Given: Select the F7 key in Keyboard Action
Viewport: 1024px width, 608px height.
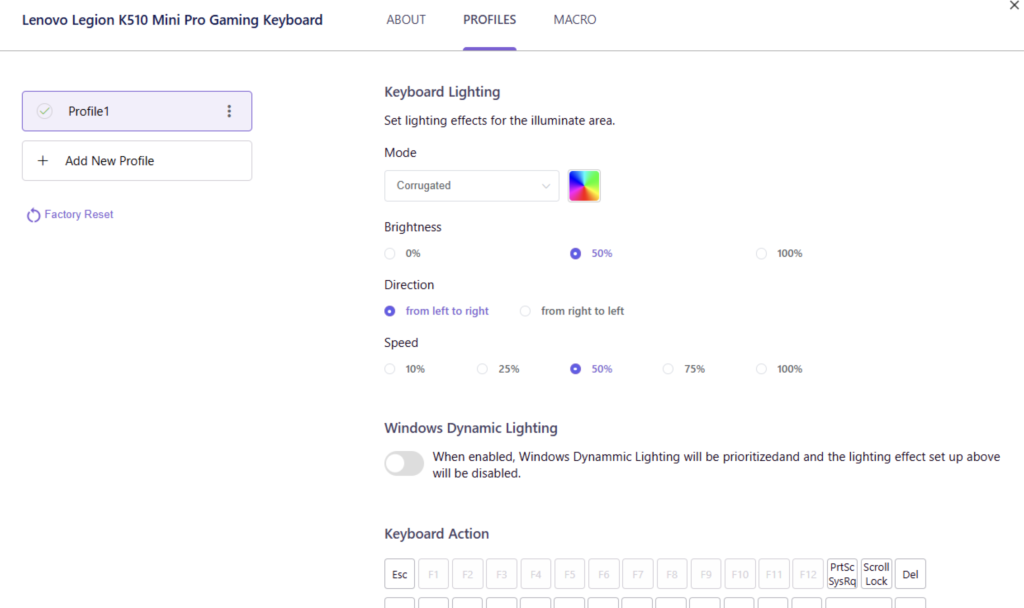Looking at the screenshot, I should (637, 574).
